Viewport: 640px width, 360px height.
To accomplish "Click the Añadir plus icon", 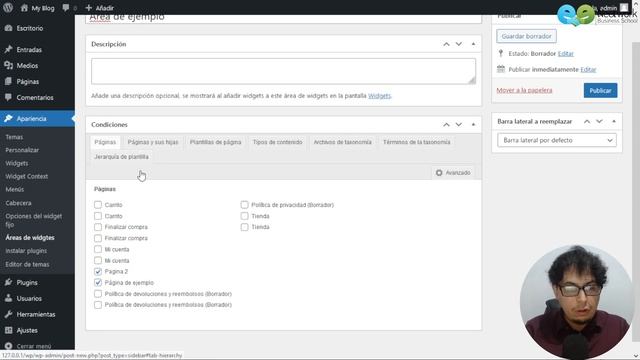I will pos(89,8).
